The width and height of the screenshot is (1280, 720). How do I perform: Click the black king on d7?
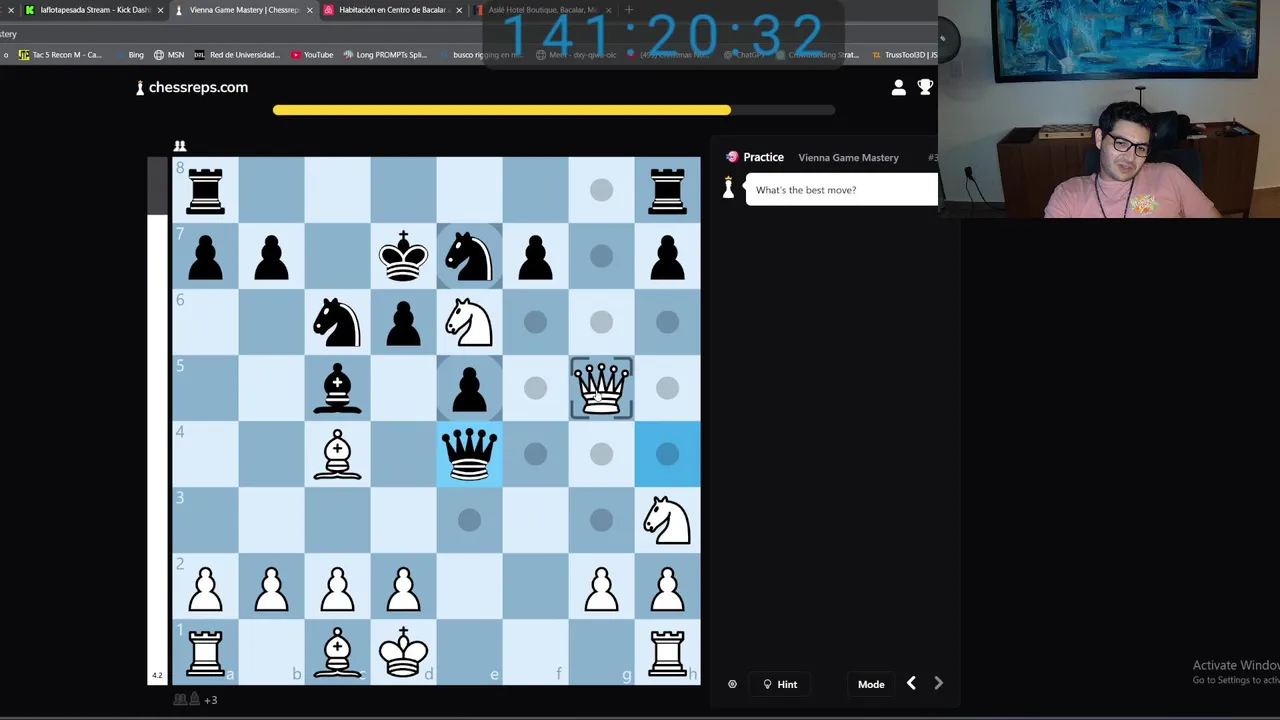tap(403, 256)
